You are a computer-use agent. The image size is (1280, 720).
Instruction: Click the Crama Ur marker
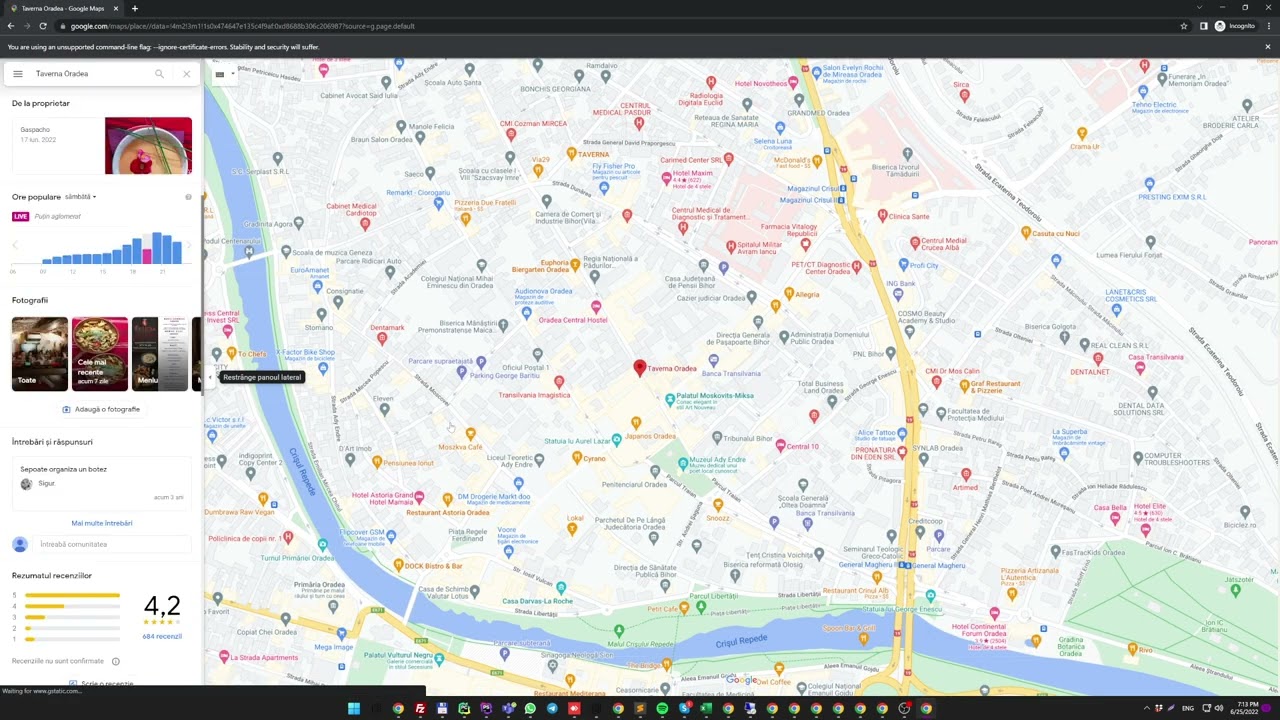coord(1082,133)
